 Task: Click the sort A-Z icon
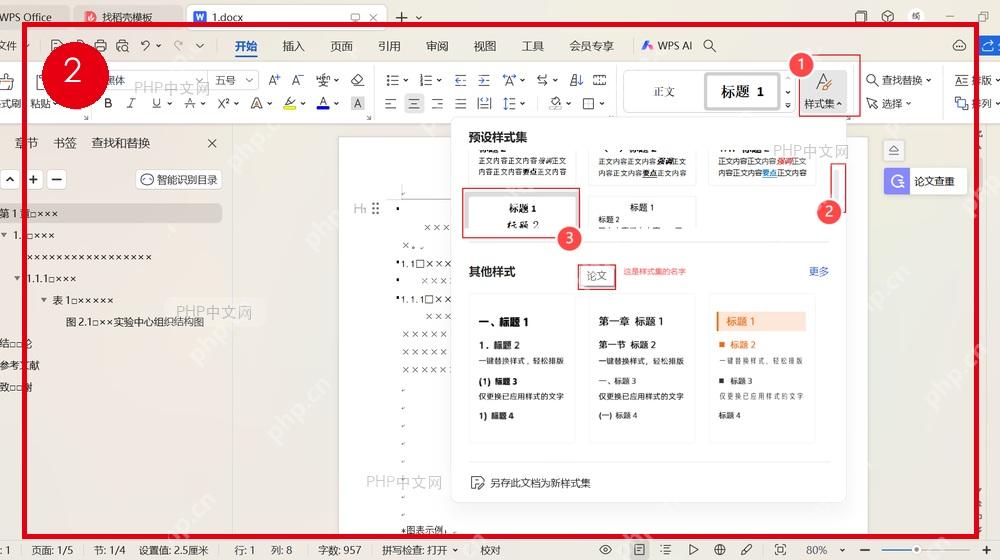(x=576, y=80)
